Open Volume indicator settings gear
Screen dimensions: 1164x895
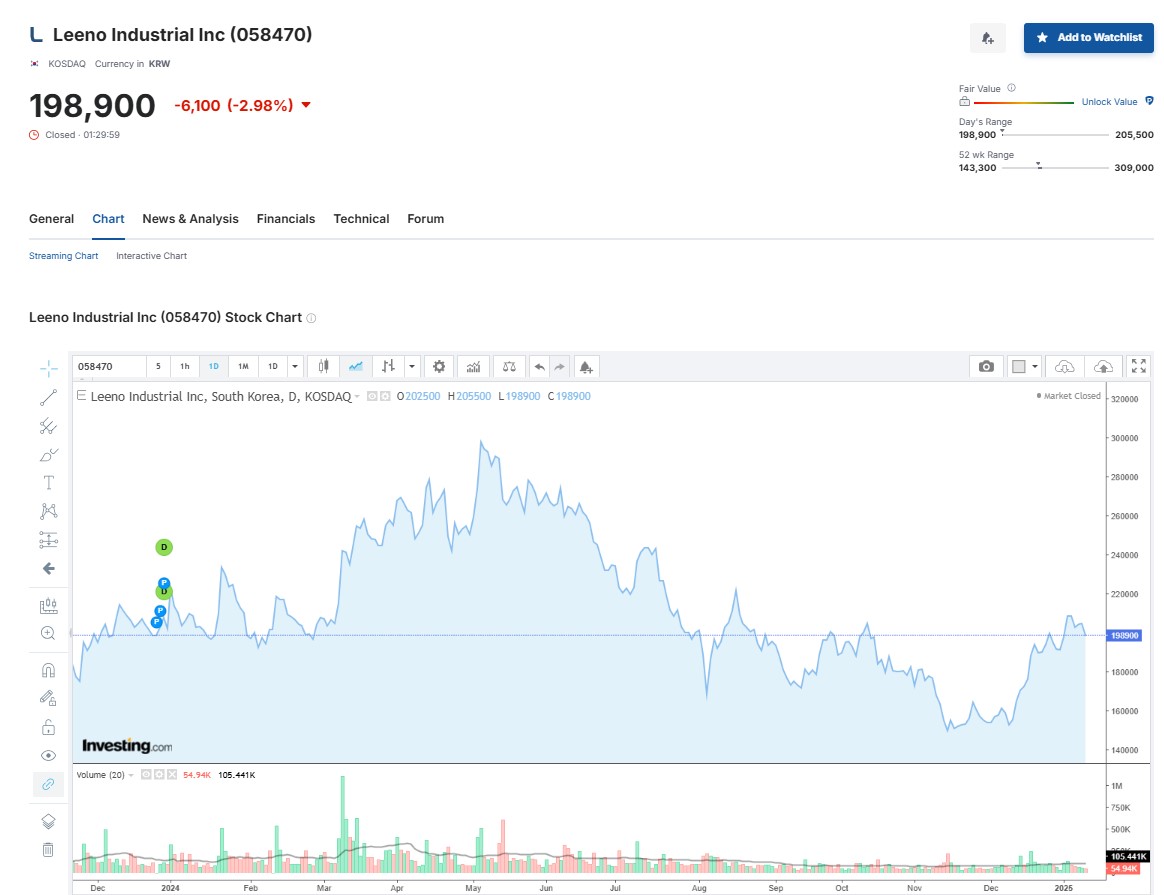(x=159, y=775)
